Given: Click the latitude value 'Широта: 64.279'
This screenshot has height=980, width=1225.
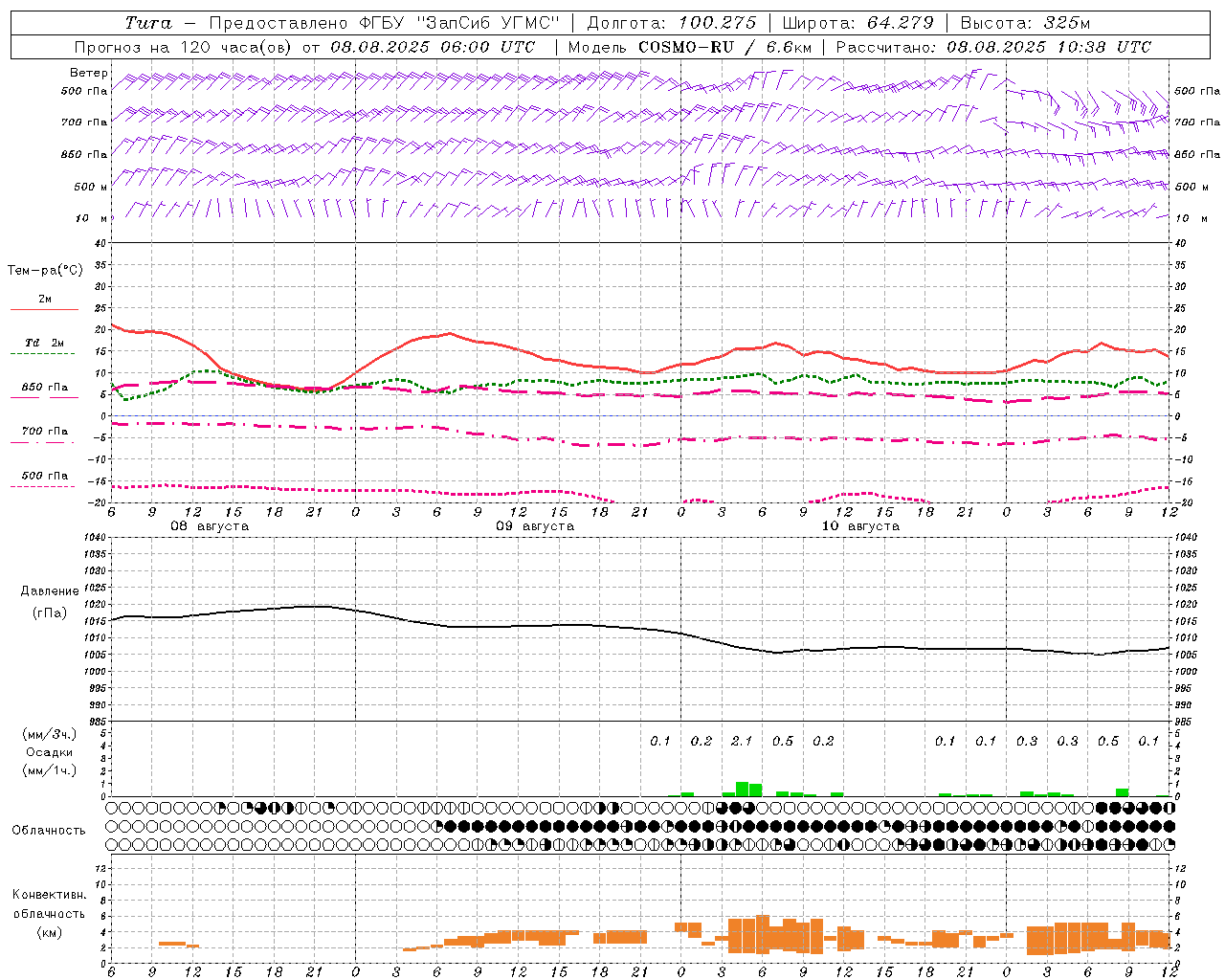Looking at the screenshot, I should click(857, 23).
